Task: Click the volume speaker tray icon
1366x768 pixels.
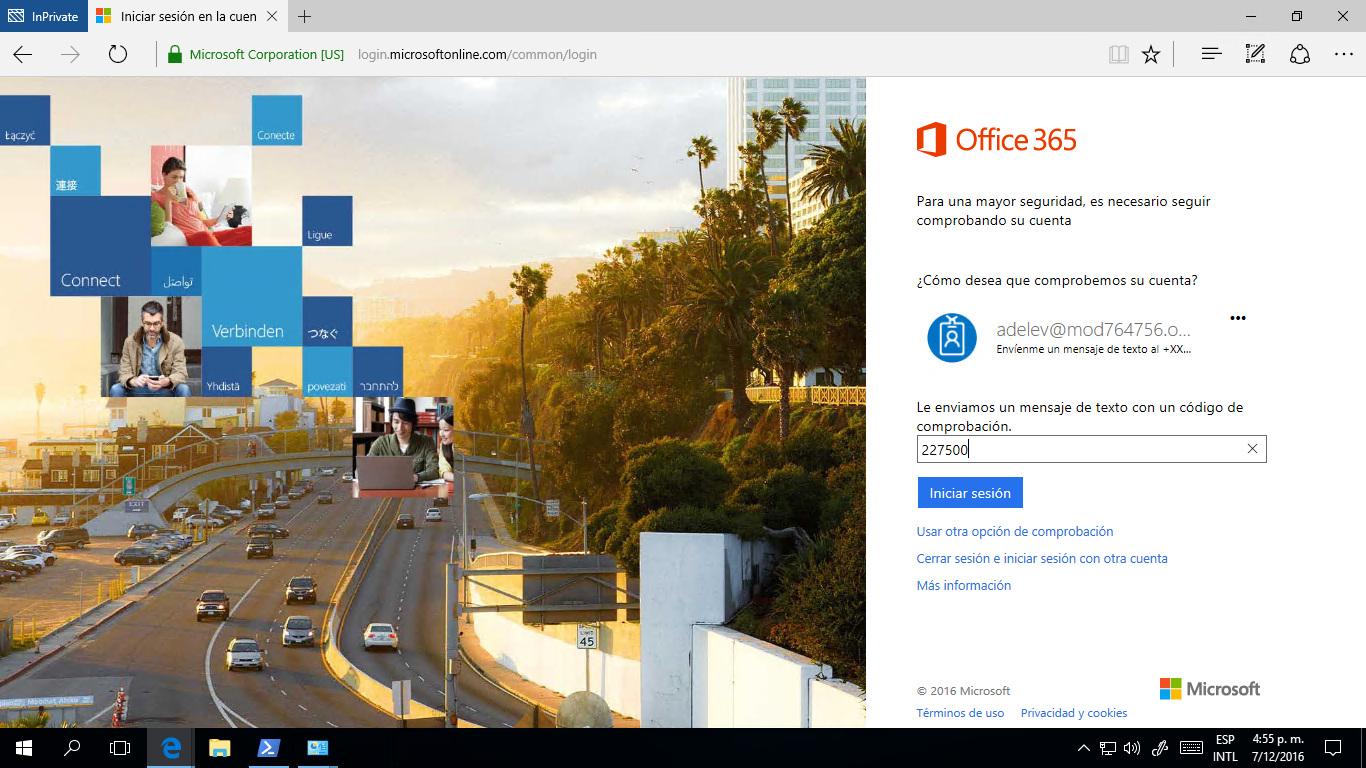Action: 1132,748
